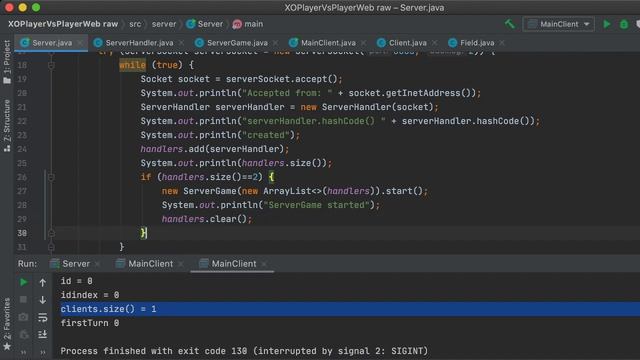Close the Server.java tab
This screenshot has width=640, height=360.
tap(80, 43)
